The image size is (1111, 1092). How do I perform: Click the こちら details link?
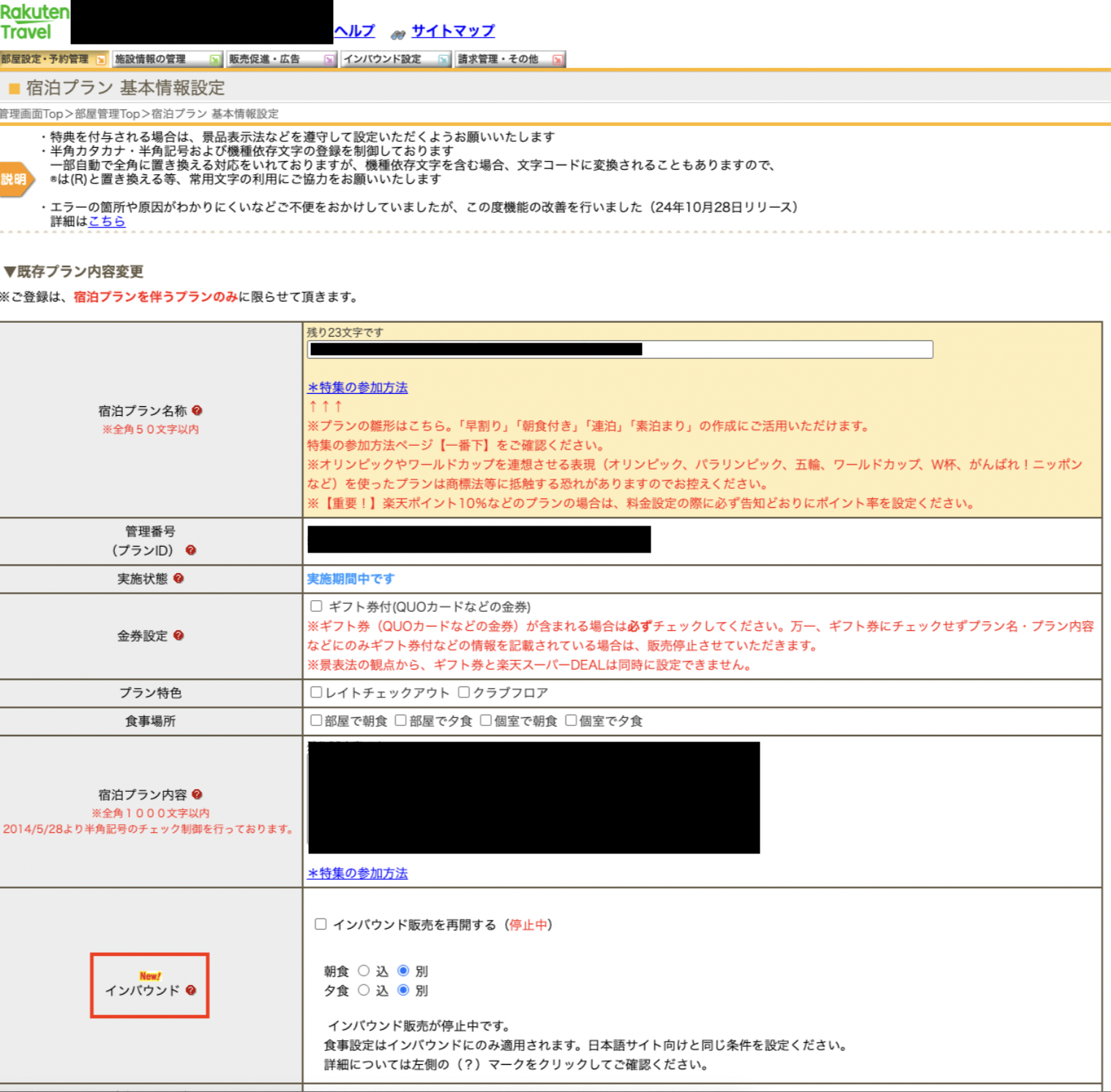107,221
